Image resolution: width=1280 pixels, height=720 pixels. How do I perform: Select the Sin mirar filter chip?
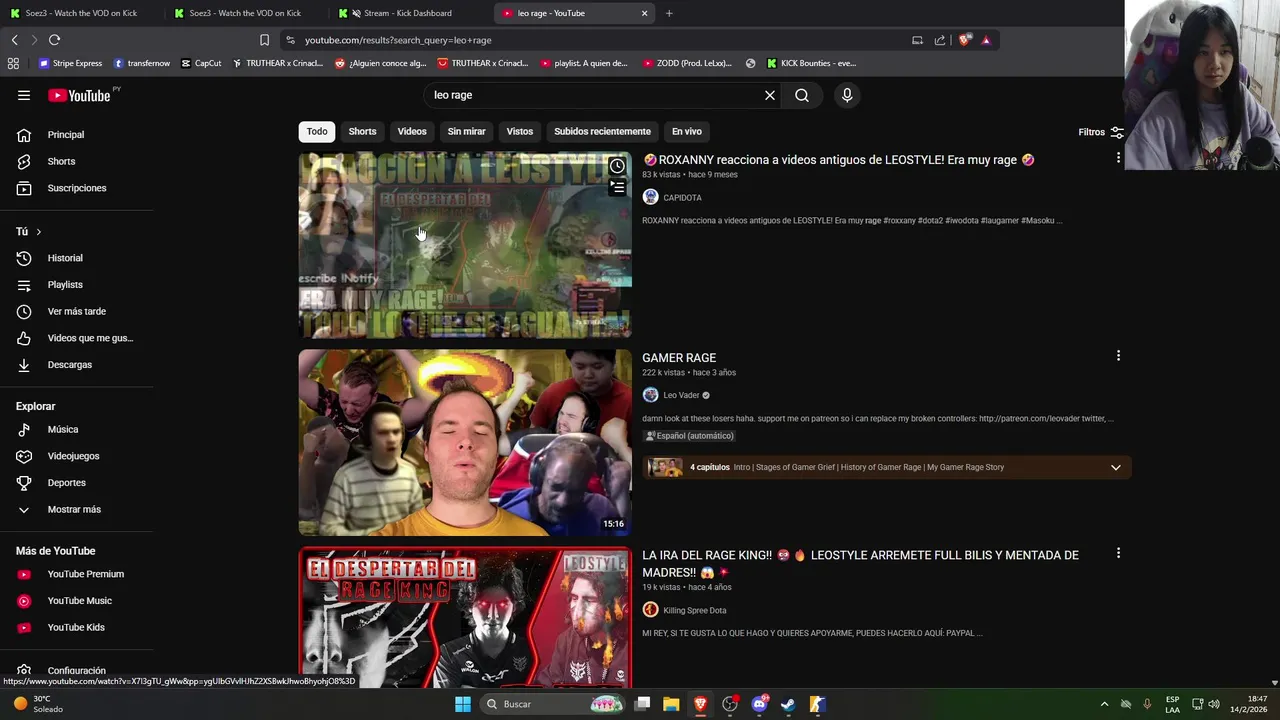tap(466, 131)
